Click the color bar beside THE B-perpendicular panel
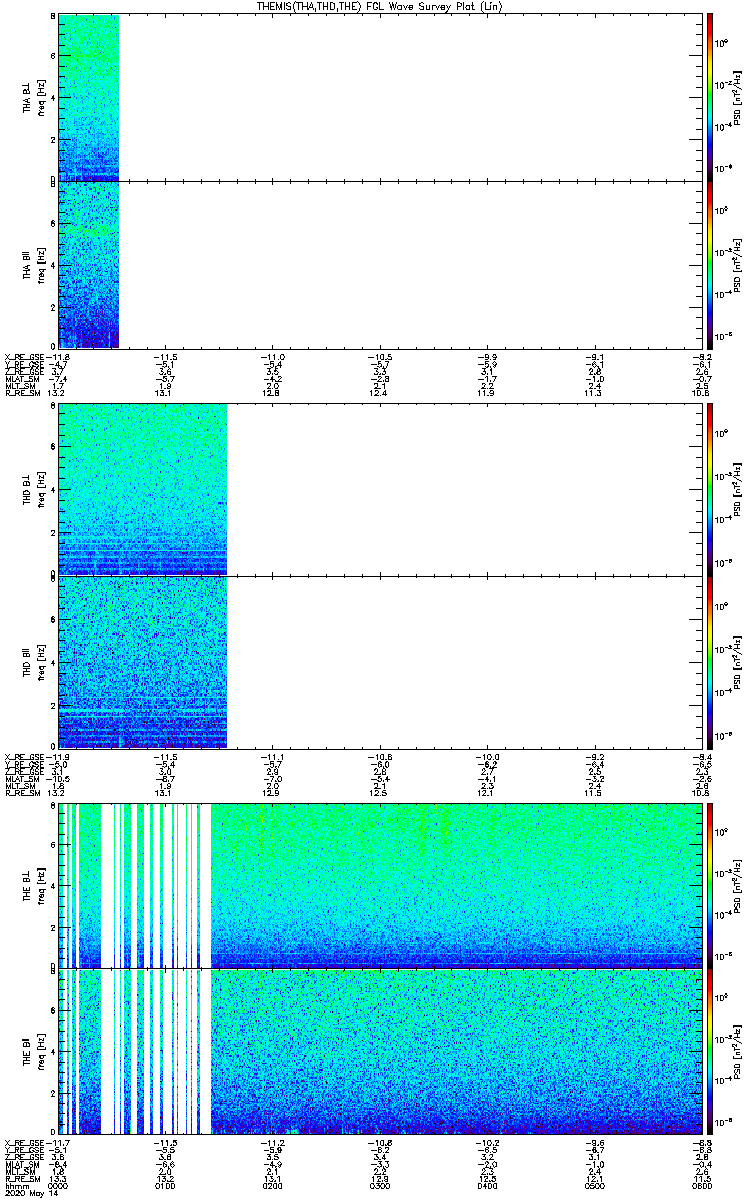This screenshot has height=1200, width=750. pyautogui.click(x=710, y=885)
